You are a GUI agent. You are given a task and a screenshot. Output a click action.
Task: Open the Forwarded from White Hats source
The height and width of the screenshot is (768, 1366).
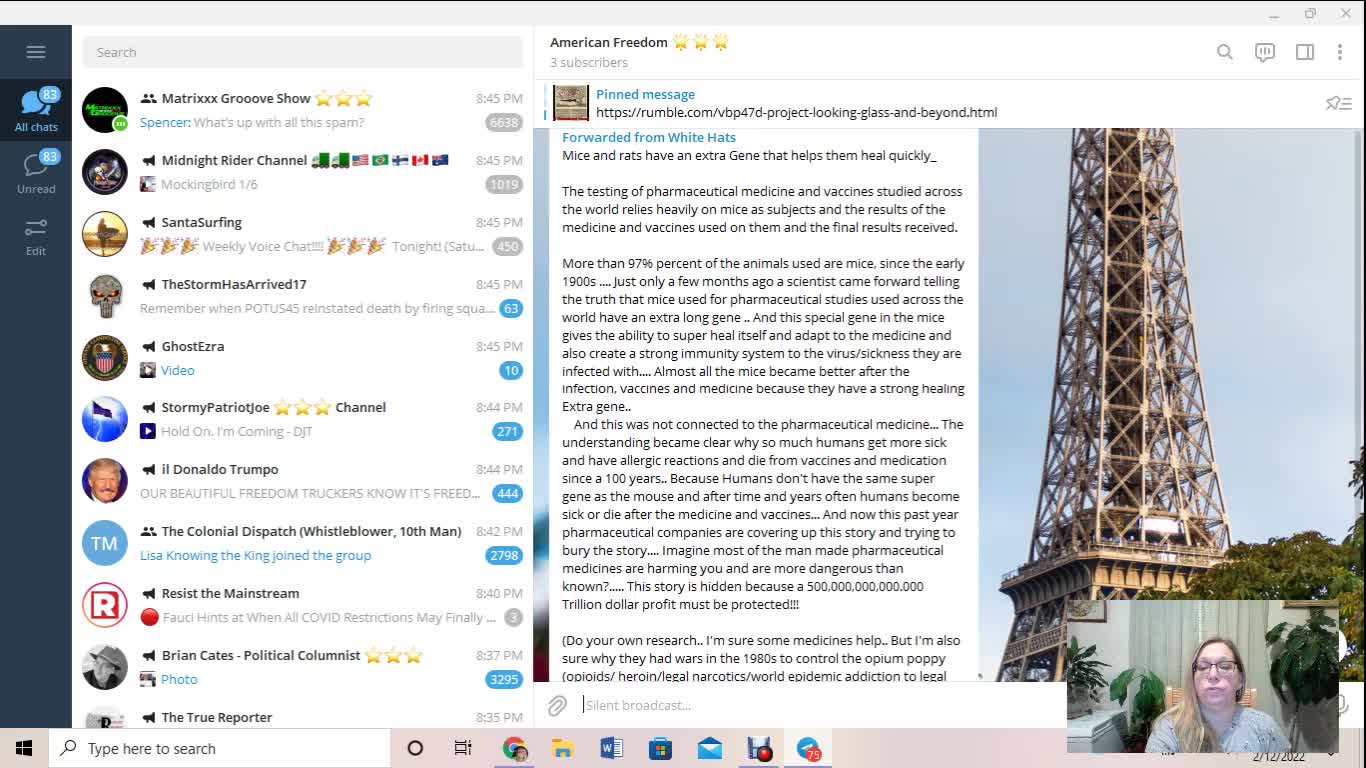coord(648,137)
